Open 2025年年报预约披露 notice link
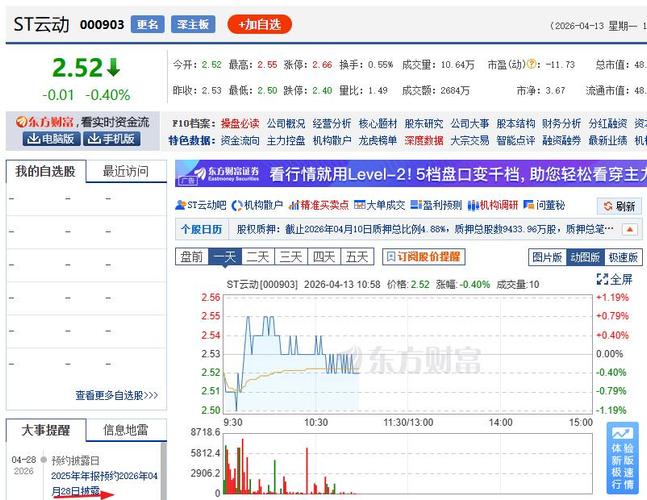This screenshot has width=647, height=500. click(x=104, y=483)
